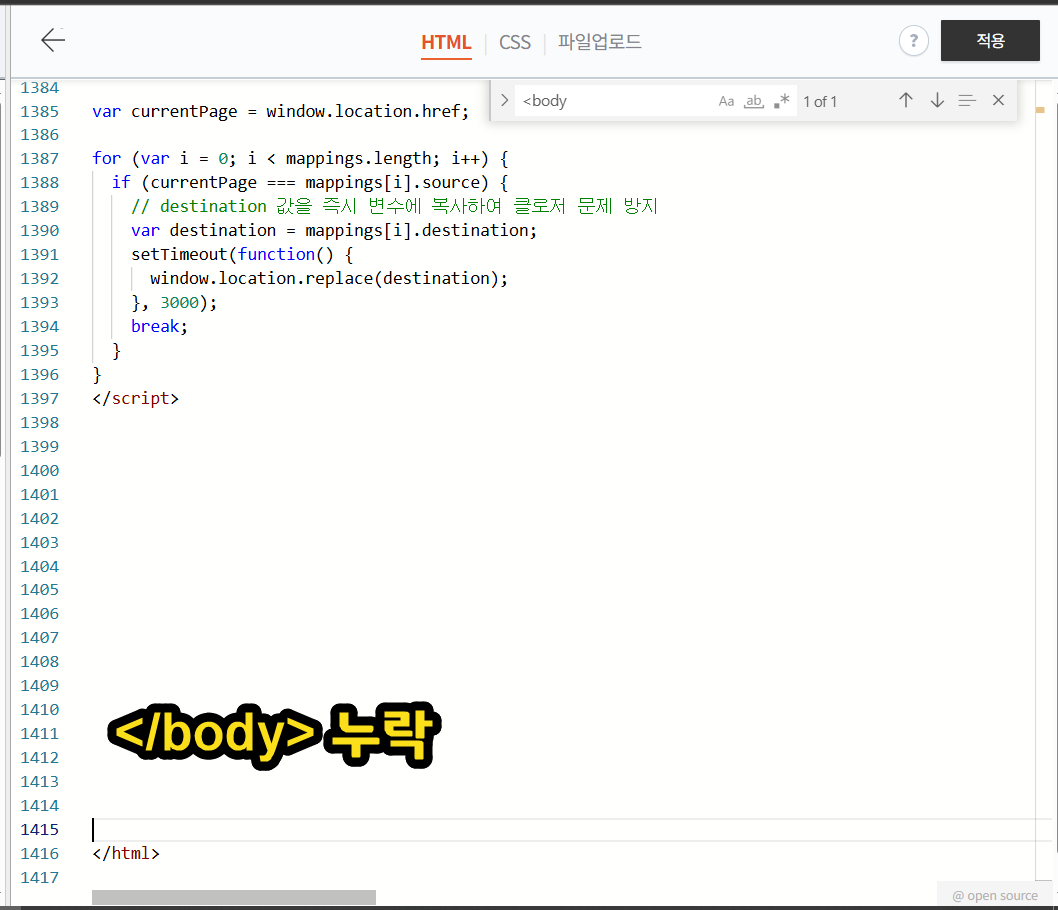Click the window.location.replace(destination) line
Screen dimensions: 1058x910
(329, 279)
